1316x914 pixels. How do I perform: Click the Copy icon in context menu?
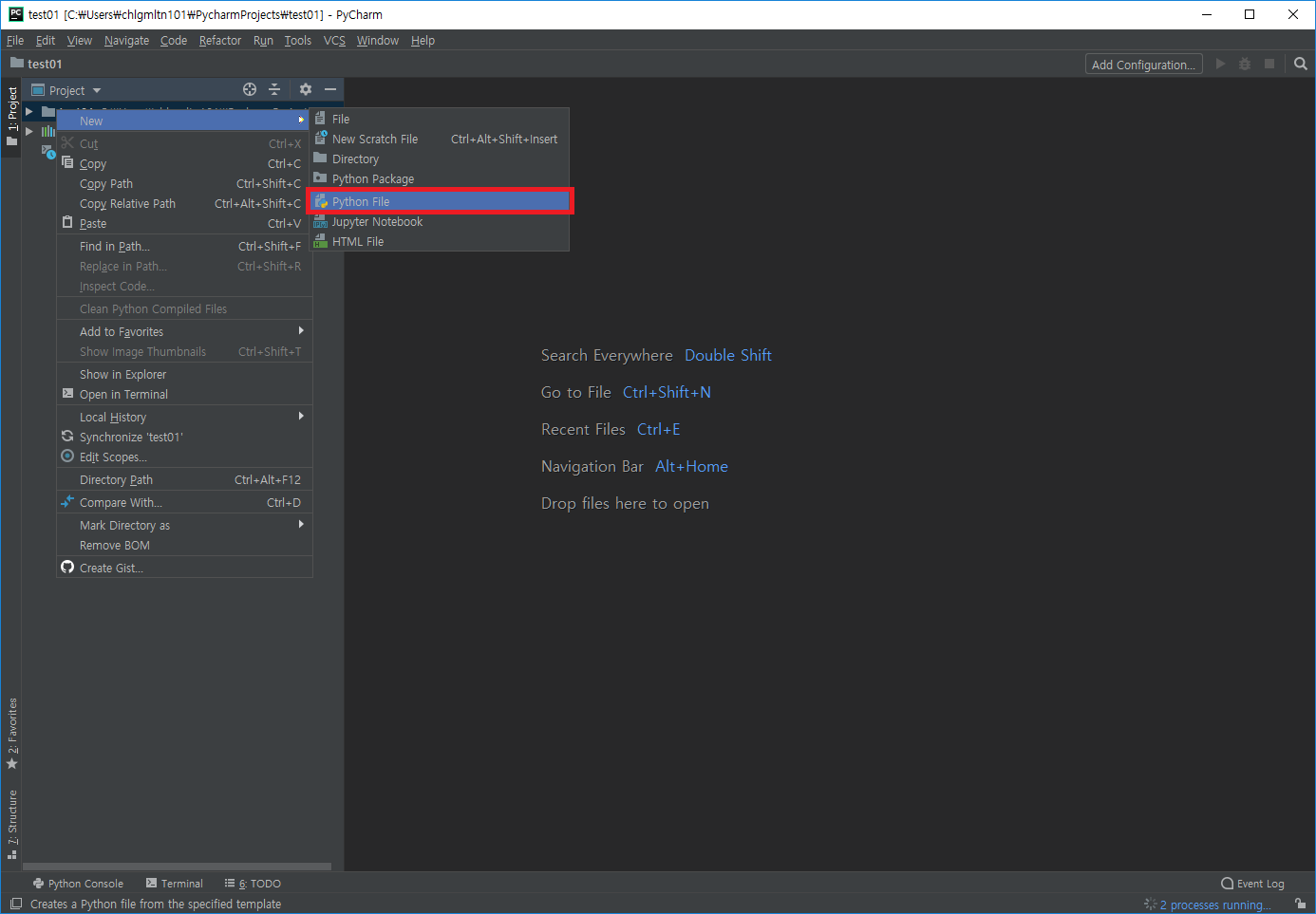[x=67, y=162]
